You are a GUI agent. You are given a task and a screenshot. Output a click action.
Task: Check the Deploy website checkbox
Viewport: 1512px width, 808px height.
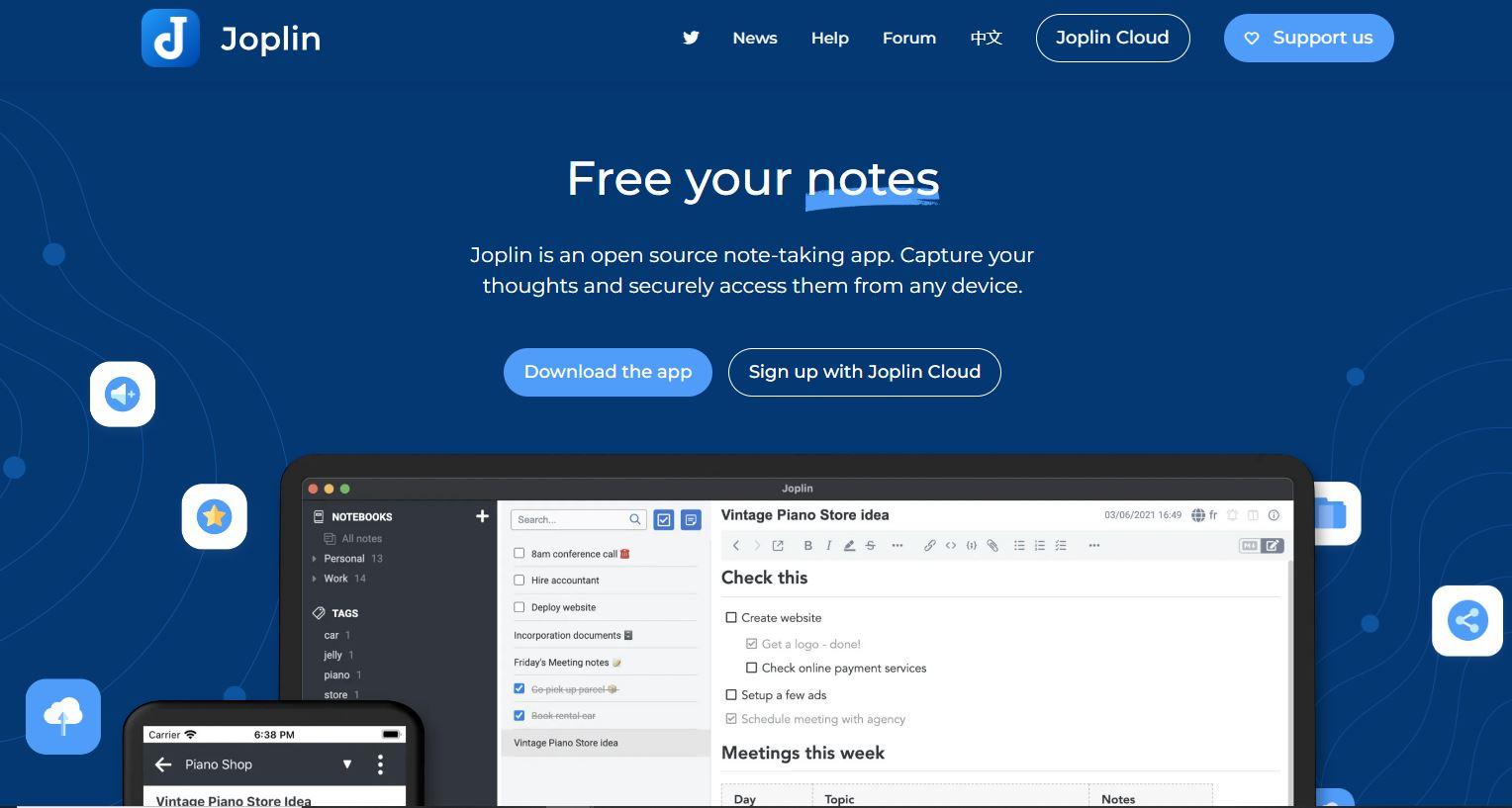519,607
